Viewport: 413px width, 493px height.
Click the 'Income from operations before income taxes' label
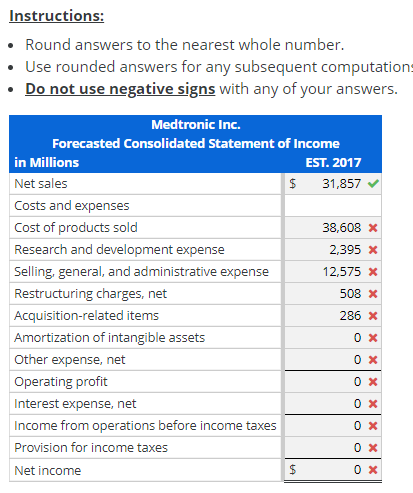(145, 426)
